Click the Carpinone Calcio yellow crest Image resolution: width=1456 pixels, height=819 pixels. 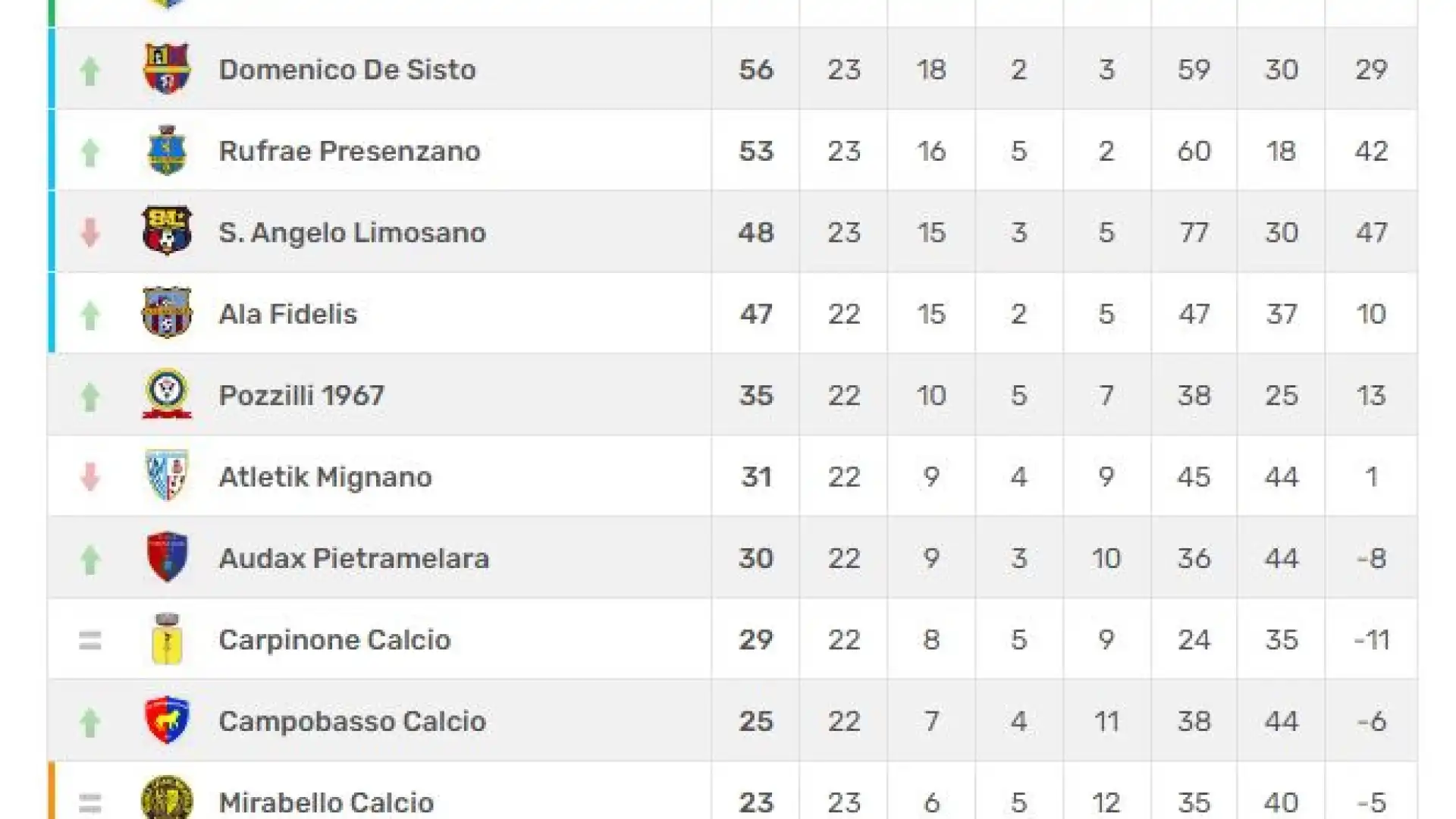tap(167, 639)
